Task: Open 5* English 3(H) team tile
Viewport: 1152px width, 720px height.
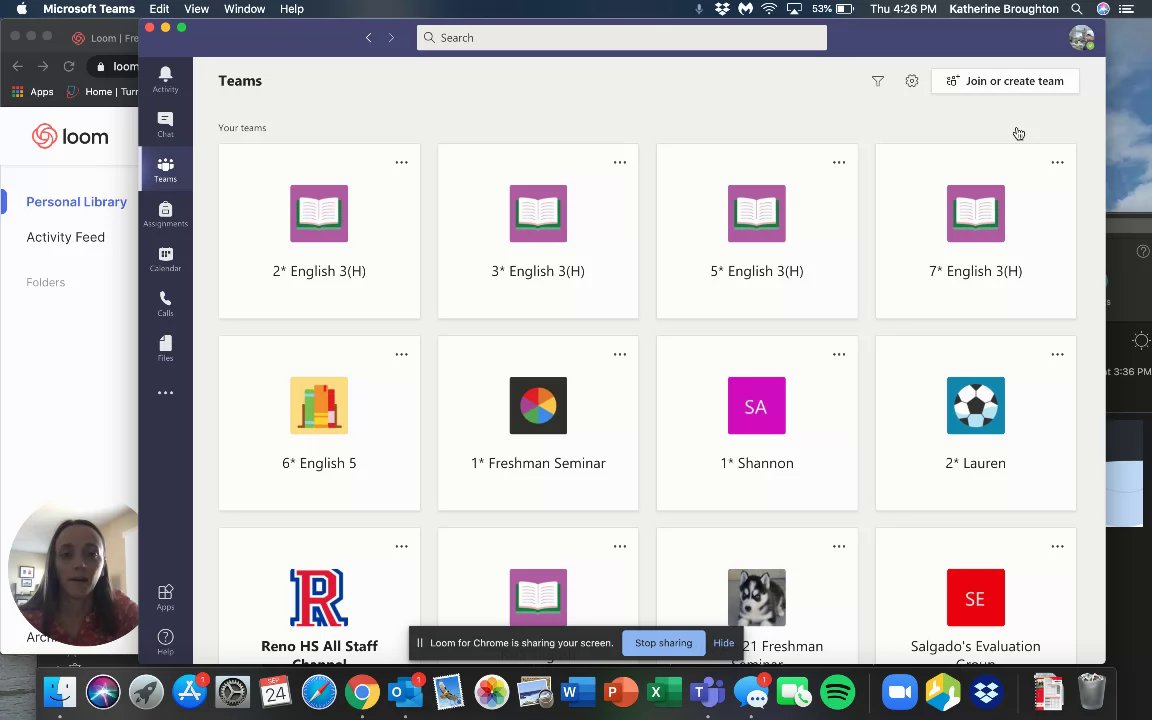Action: pyautogui.click(x=757, y=231)
